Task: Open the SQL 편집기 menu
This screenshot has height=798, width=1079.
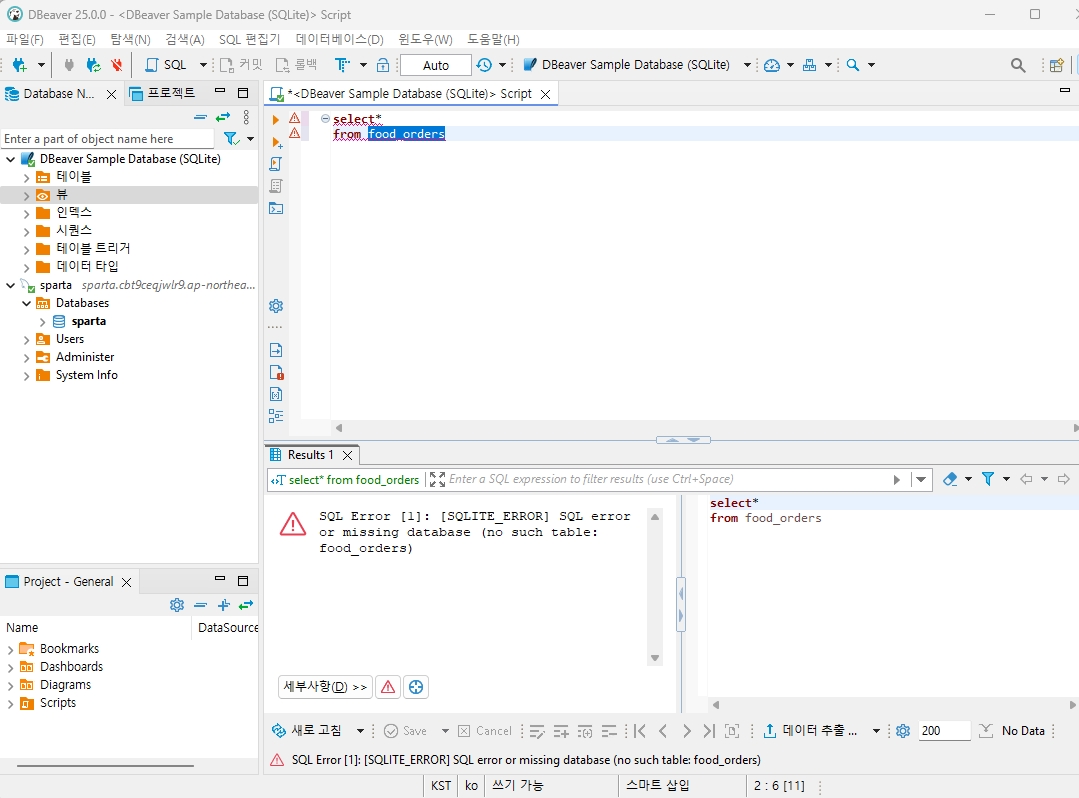Action: click(249, 39)
